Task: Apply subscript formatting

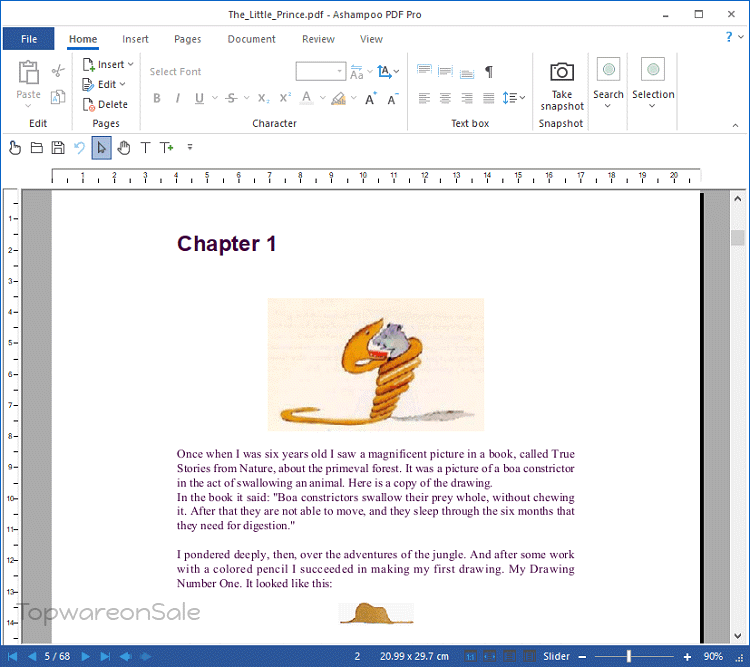Action: [x=264, y=98]
